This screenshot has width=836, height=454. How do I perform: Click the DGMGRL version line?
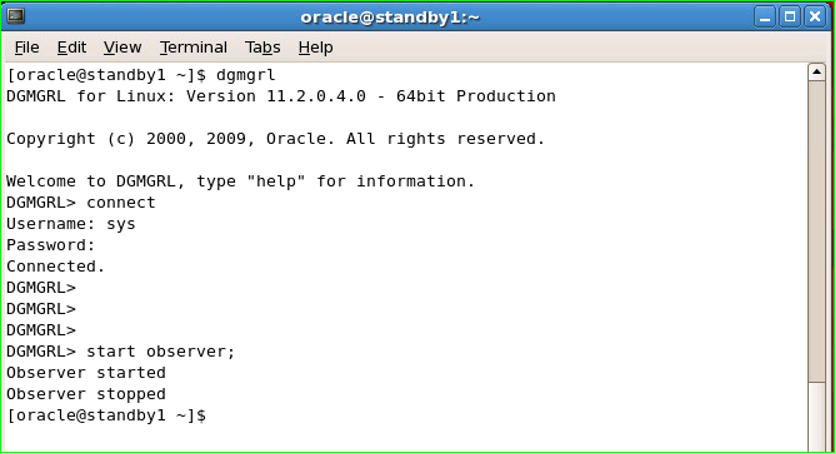coord(281,96)
